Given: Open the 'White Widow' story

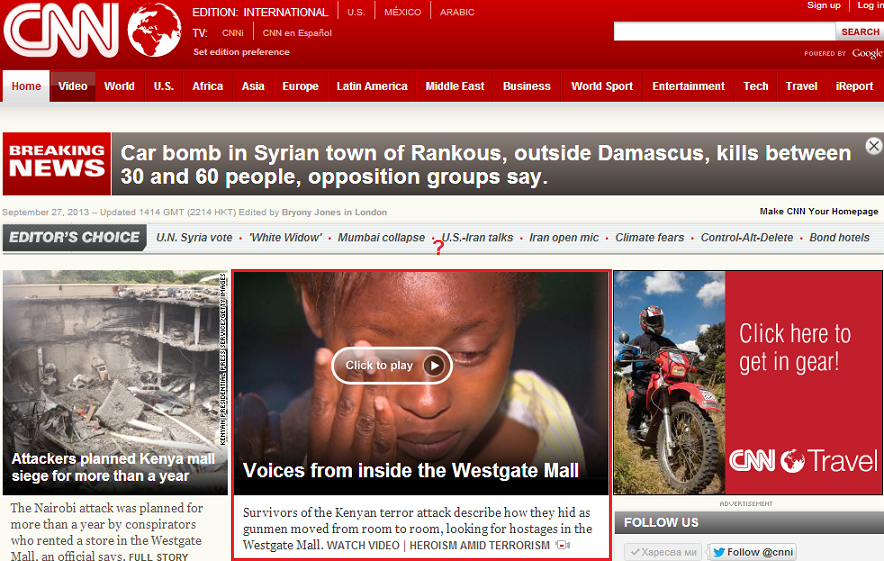Looking at the screenshot, I should [x=285, y=237].
